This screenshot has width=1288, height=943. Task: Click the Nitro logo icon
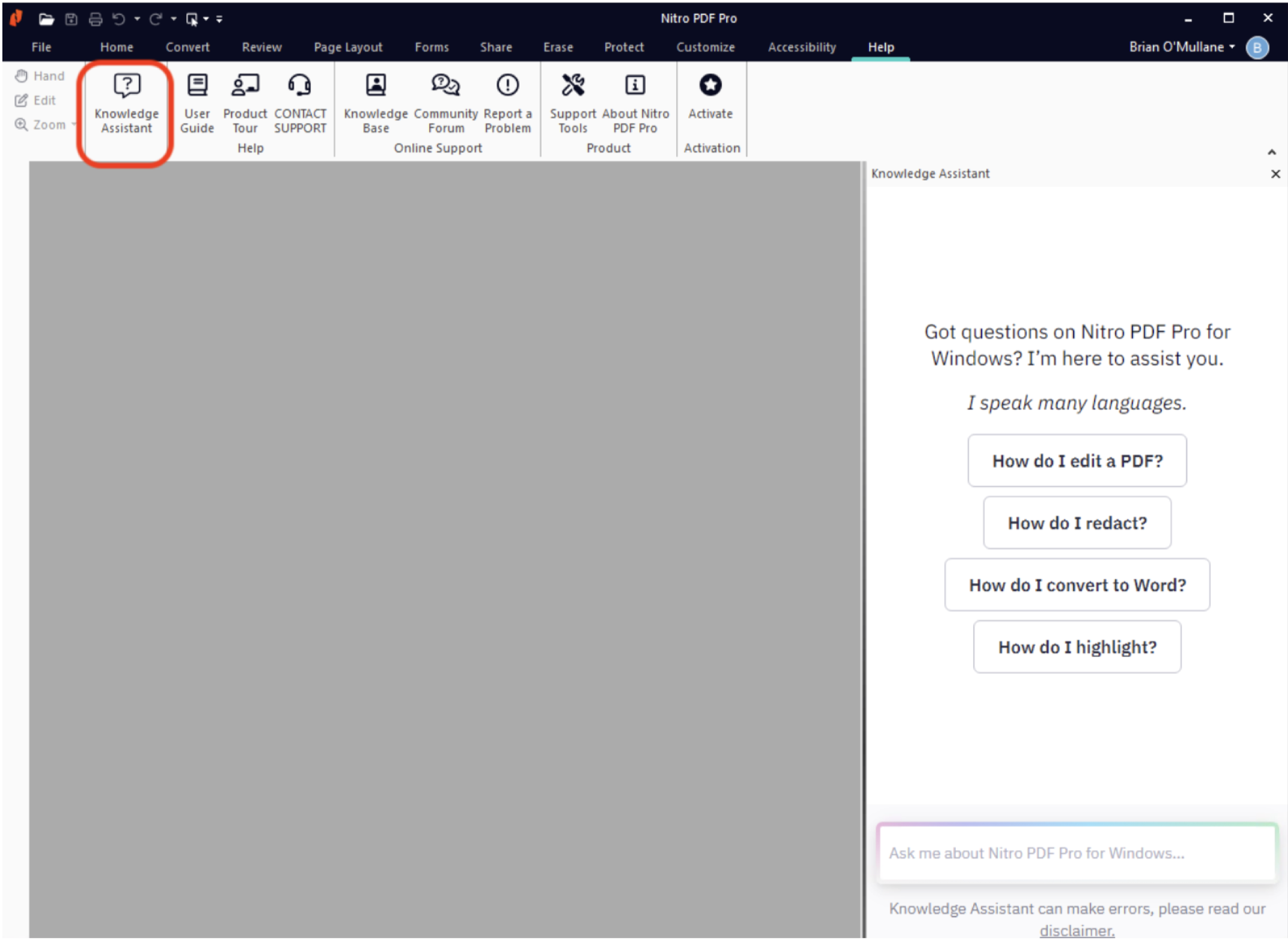coord(17,19)
